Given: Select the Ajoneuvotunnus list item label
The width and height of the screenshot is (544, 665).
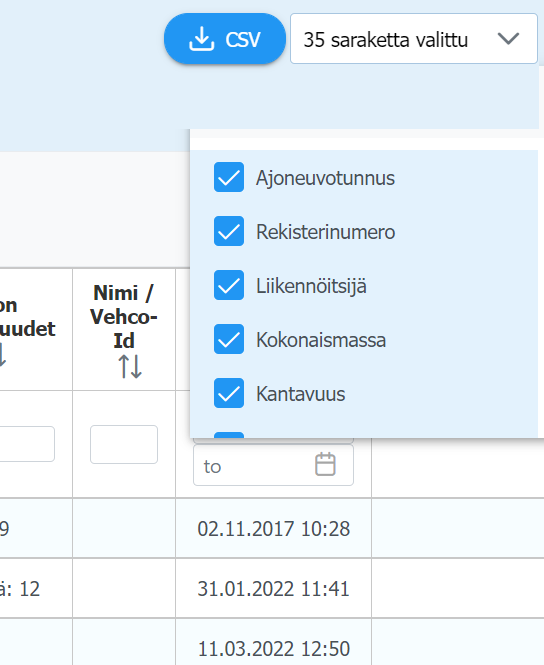Looking at the screenshot, I should point(325,178).
